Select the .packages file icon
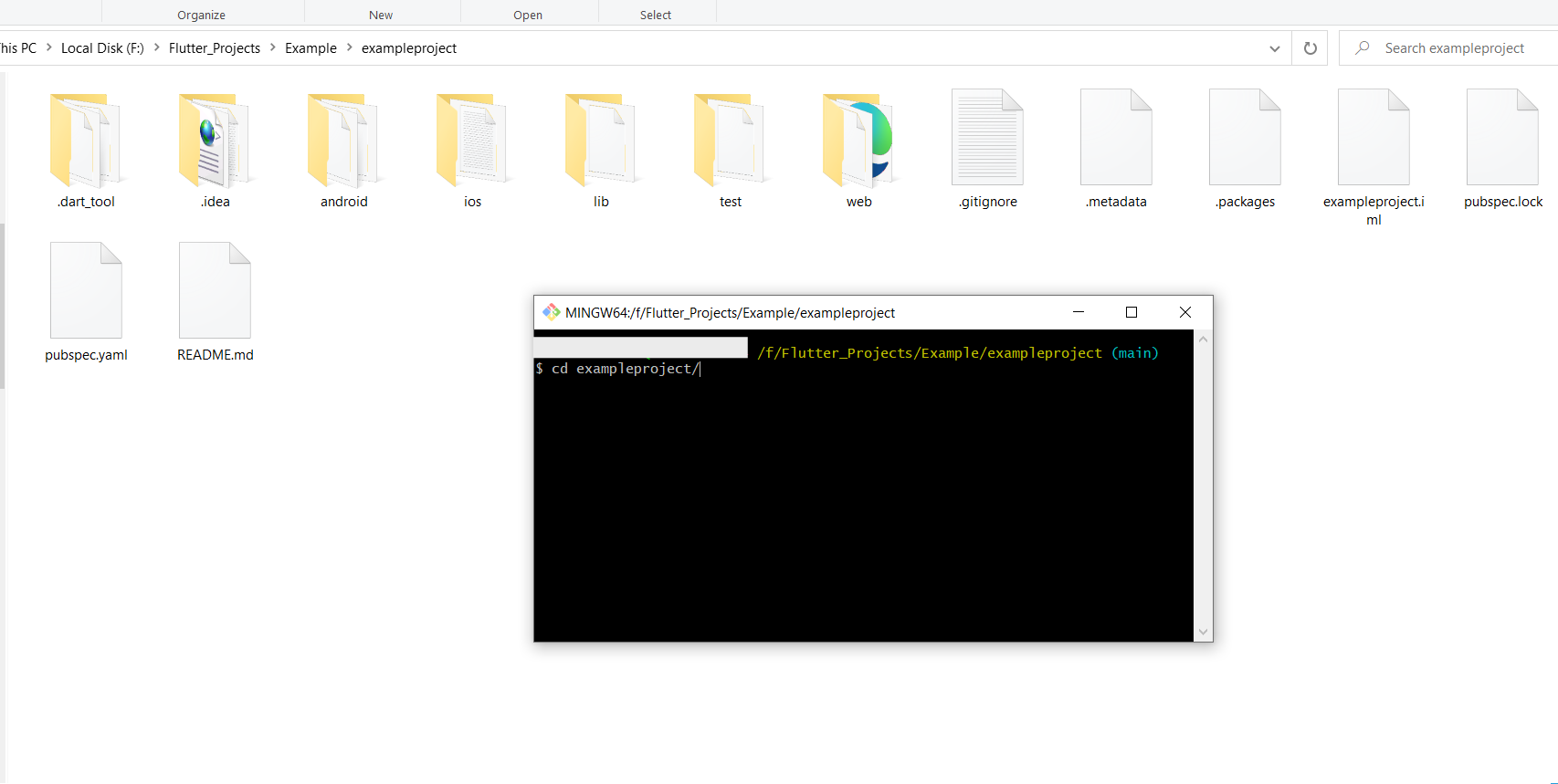Screen dimensions: 1558x784 tap(1245, 137)
